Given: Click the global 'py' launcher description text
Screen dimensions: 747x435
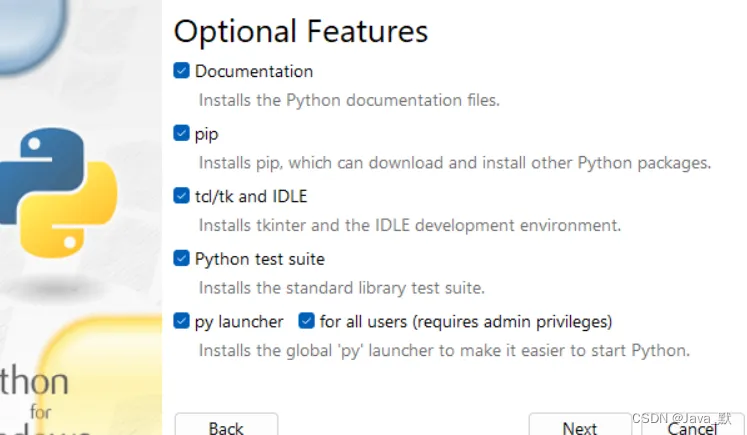Looking at the screenshot, I should pos(444,351).
